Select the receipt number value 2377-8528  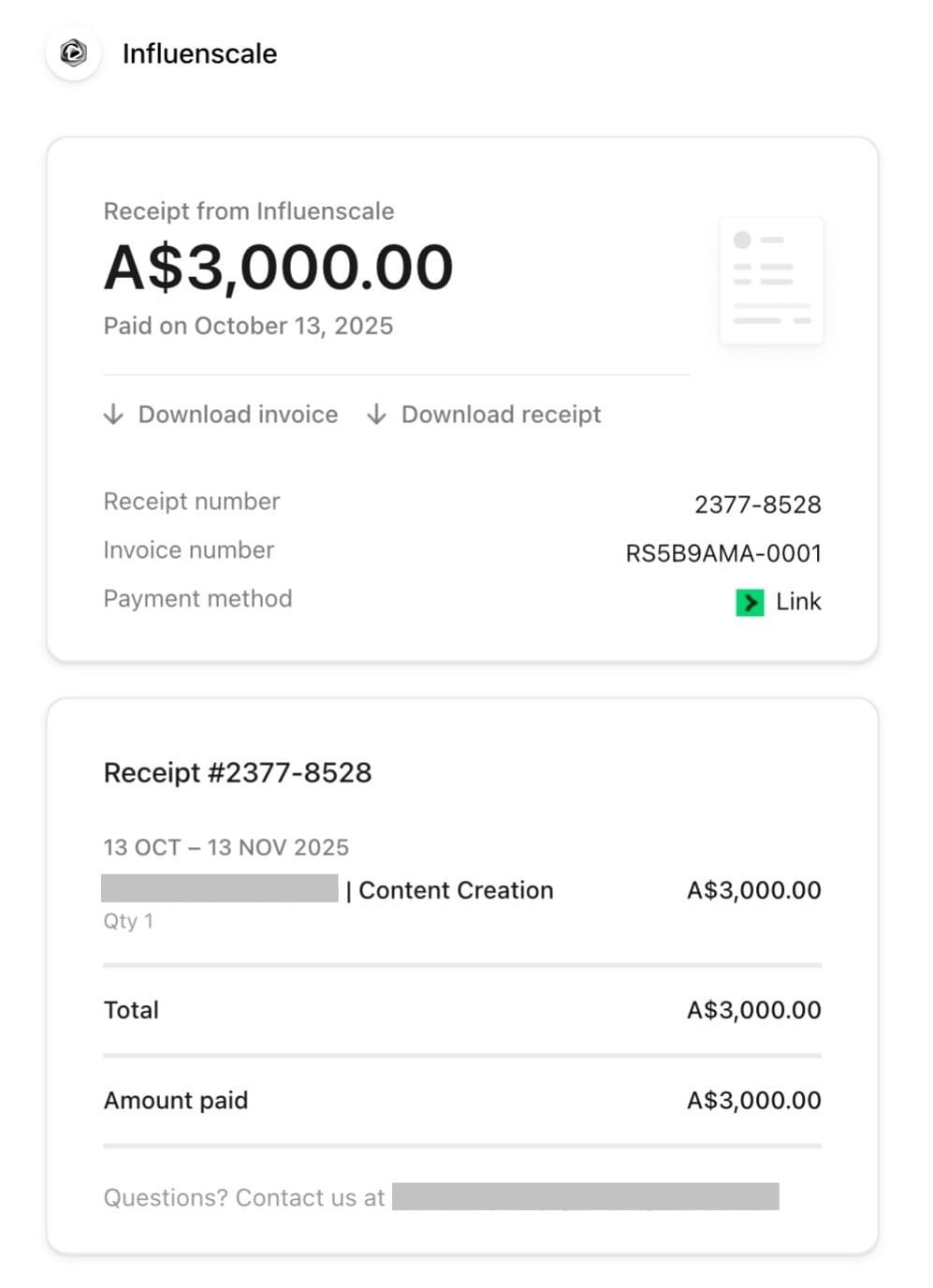pos(757,505)
